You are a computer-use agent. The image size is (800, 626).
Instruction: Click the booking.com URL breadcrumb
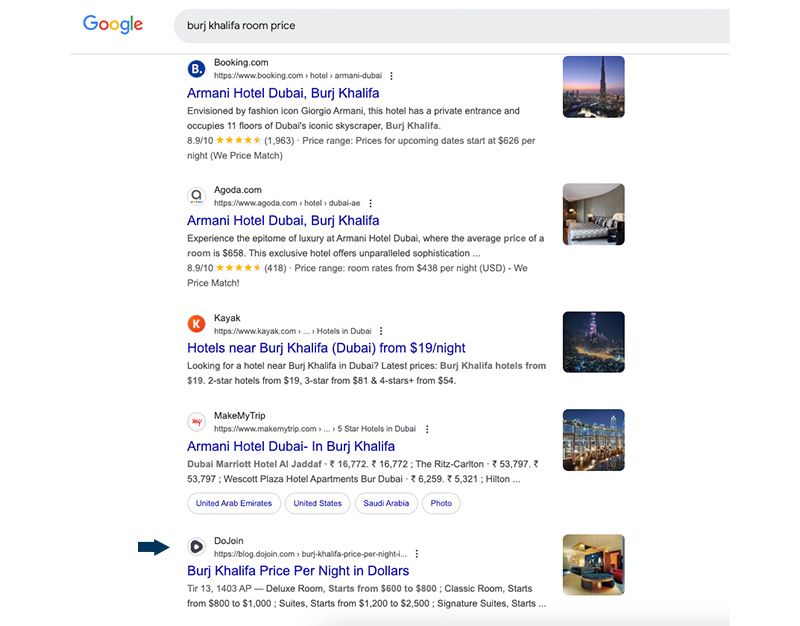tap(298, 76)
